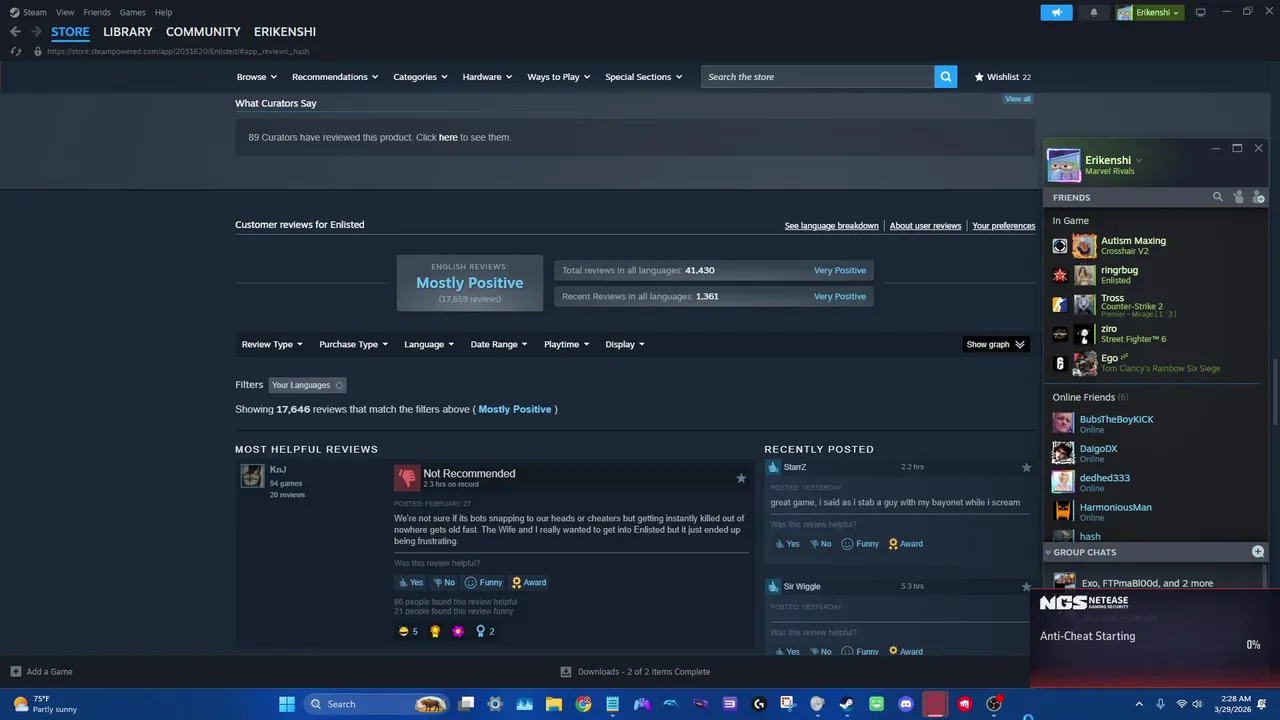Viewport: 1280px width, 720px height.
Task: Open the announcements megaphone button
Action: [1056, 12]
